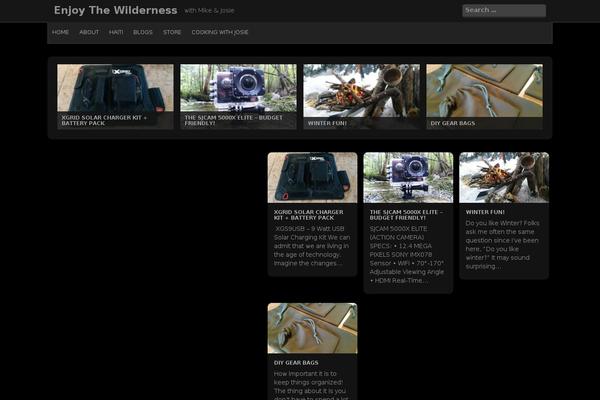Open the BLOGS menu item

(x=143, y=32)
